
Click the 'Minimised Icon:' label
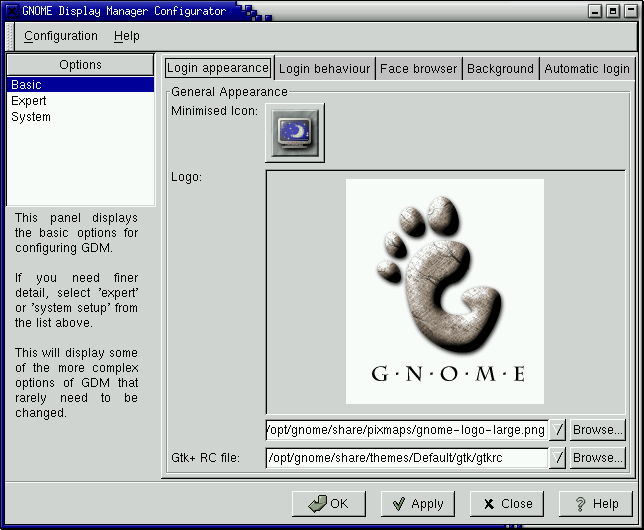(x=214, y=111)
